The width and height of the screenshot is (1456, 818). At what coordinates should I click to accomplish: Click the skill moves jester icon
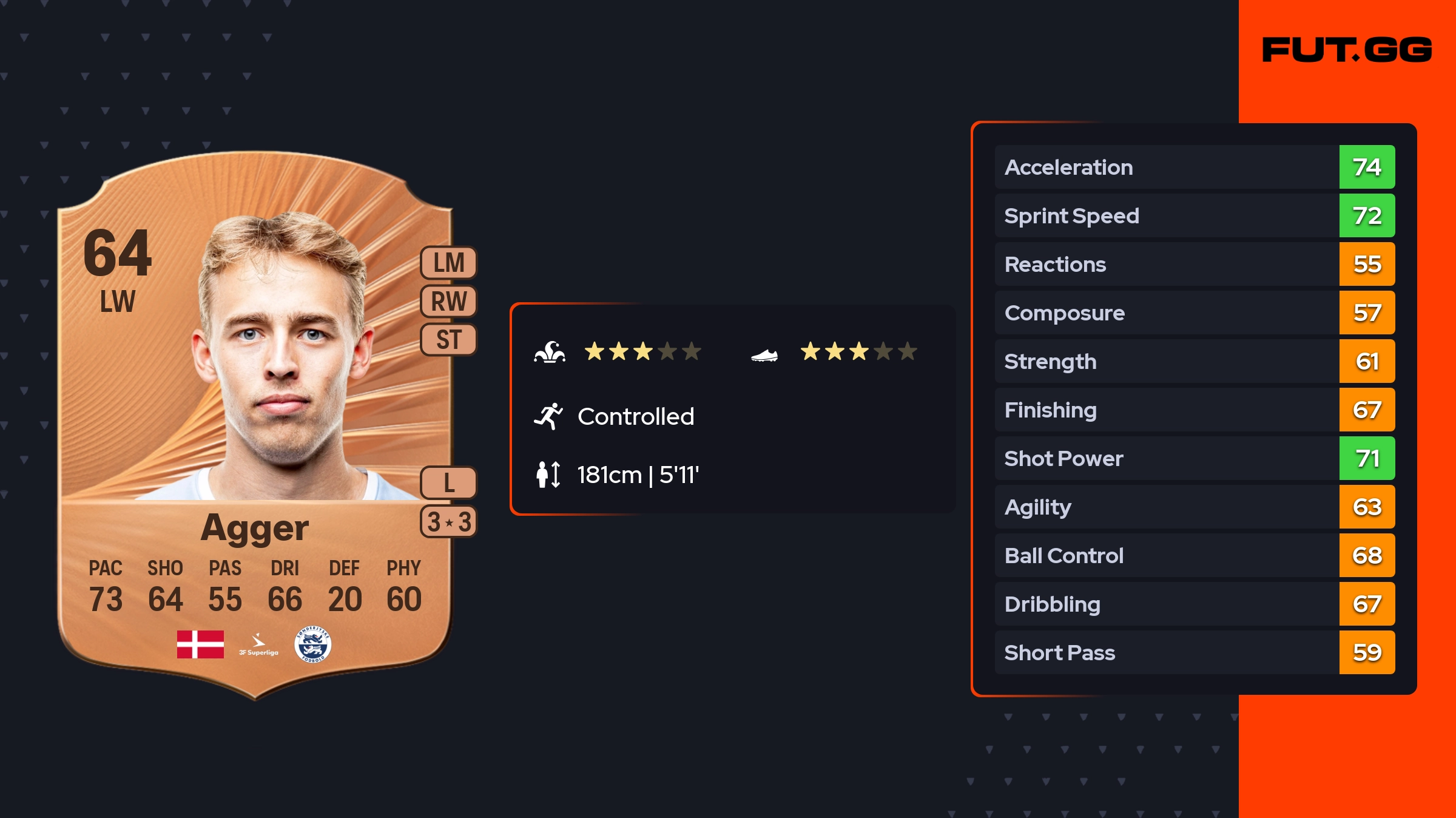point(550,352)
